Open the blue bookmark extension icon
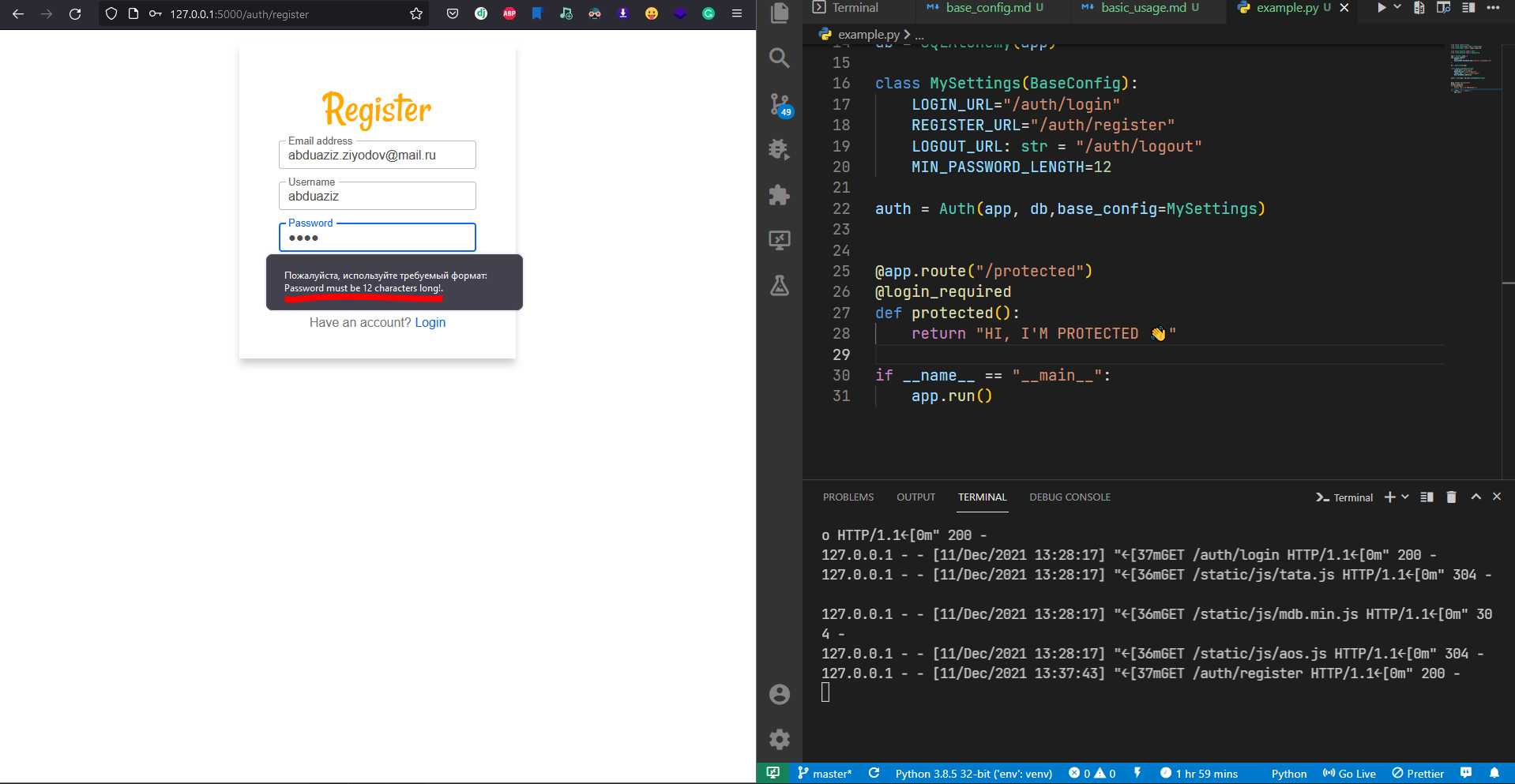This screenshot has height=784, width=1515. click(x=537, y=13)
